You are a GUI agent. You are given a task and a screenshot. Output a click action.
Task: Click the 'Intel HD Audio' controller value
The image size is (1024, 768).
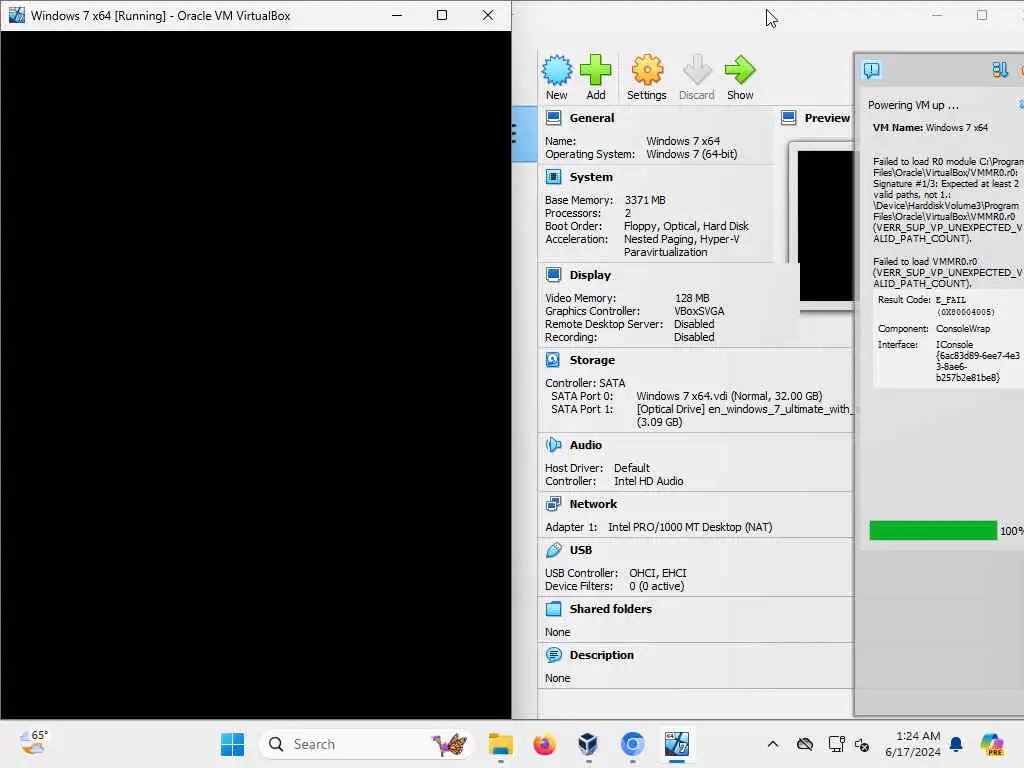pyautogui.click(x=648, y=481)
